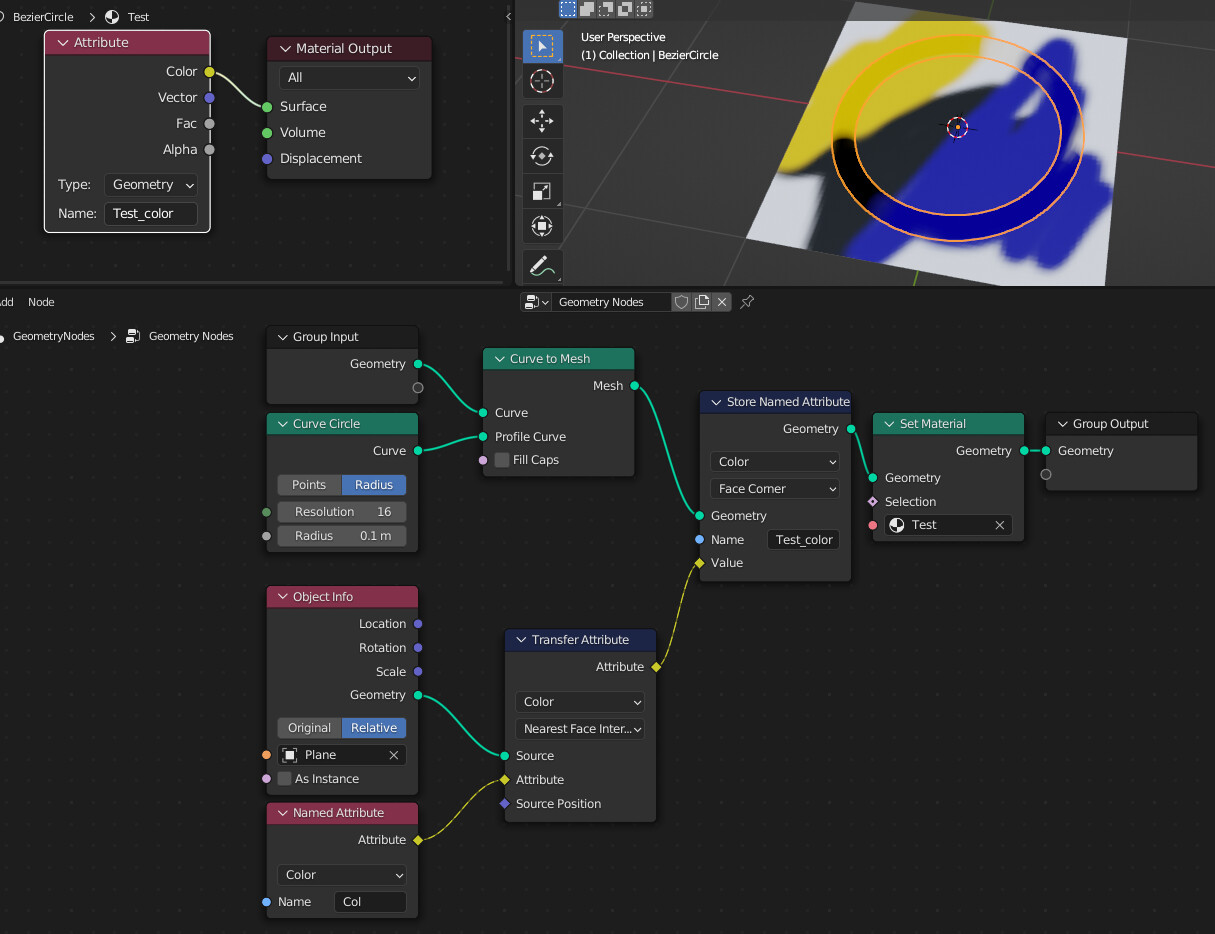Screen dimensions: 1215x934
Task: Select the Transform tool
Action: tap(542, 226)
